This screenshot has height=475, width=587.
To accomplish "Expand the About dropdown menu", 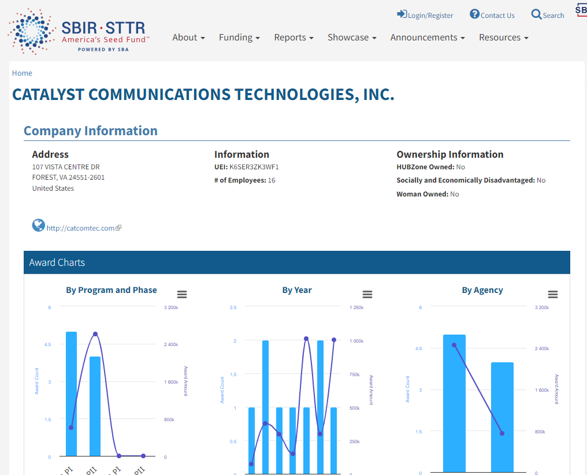I will coord(188,37).
